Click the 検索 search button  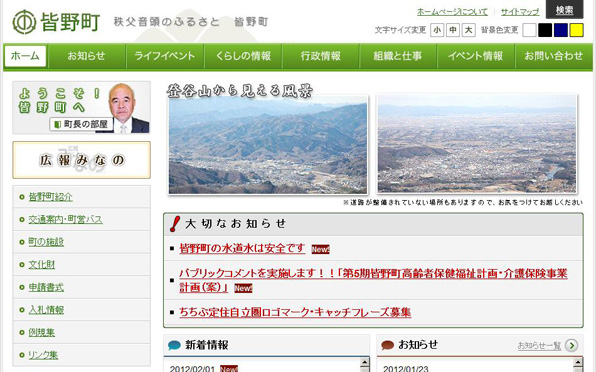tap(564, 9)
